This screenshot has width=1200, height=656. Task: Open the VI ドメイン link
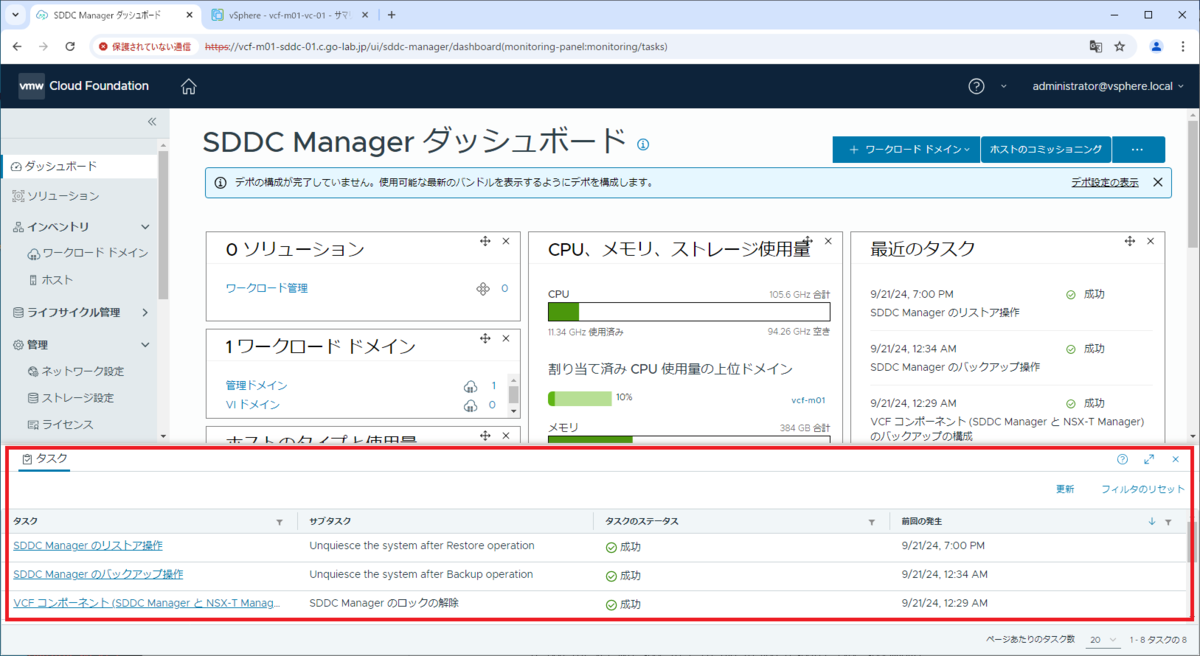point(253,405)
